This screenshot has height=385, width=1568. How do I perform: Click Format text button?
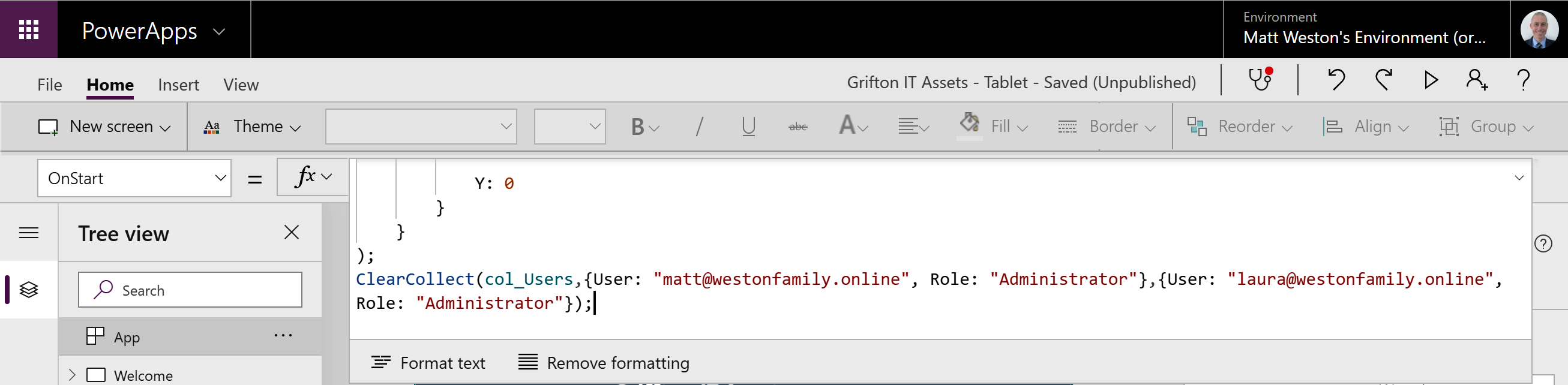click(428, 363)
